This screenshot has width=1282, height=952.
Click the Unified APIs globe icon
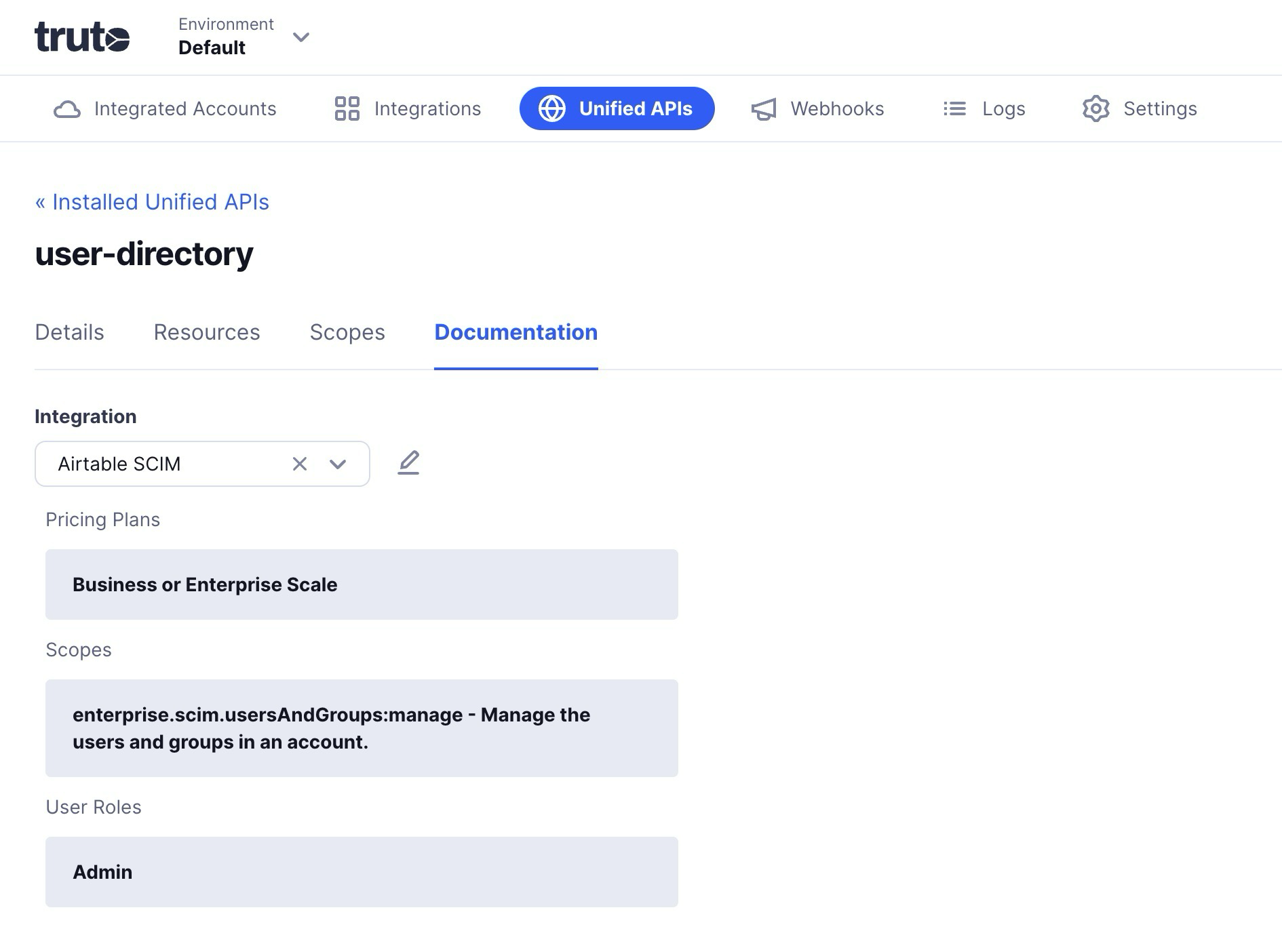[x=552, y=108]
